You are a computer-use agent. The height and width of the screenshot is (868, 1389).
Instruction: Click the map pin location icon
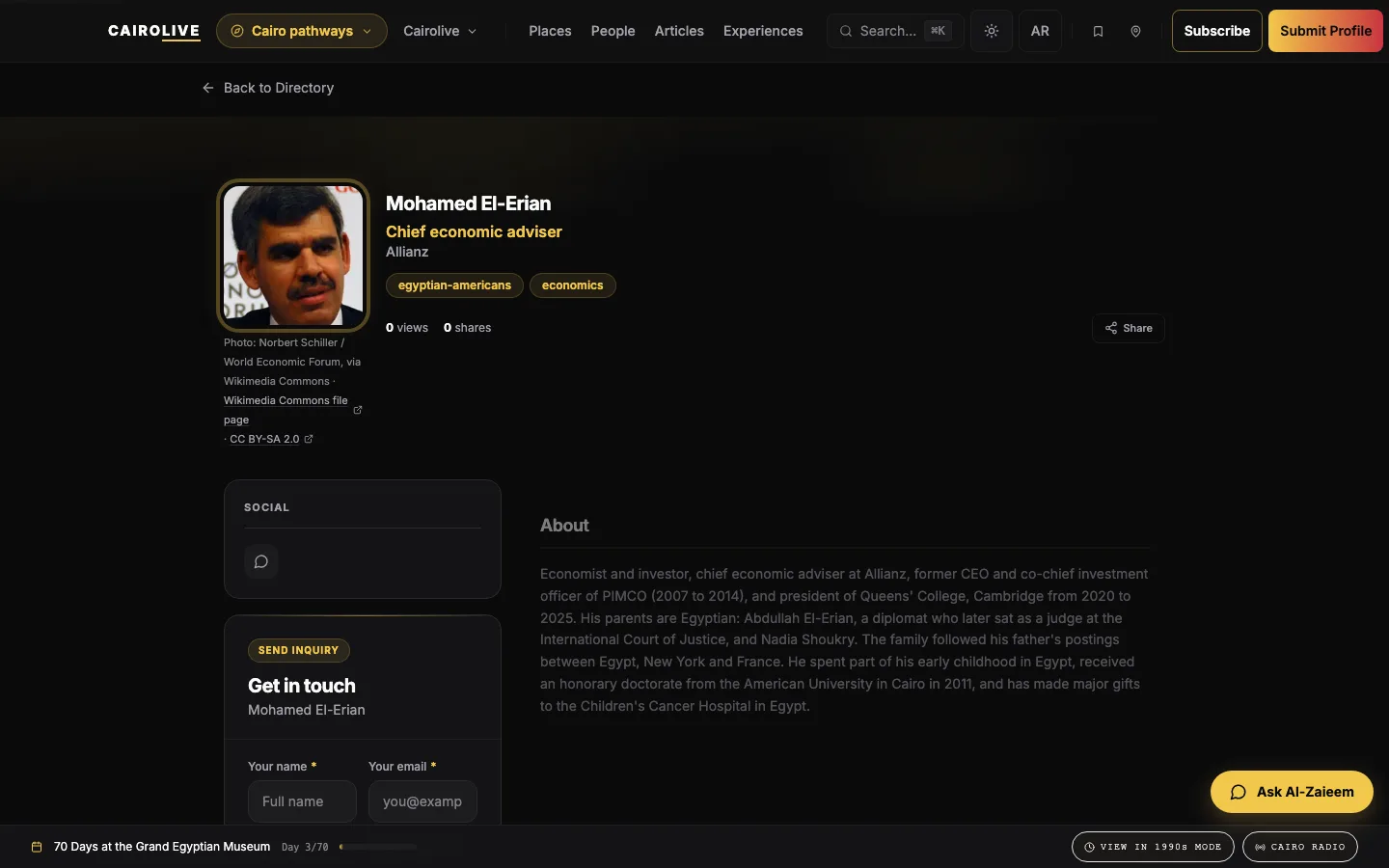[1135, 32]
